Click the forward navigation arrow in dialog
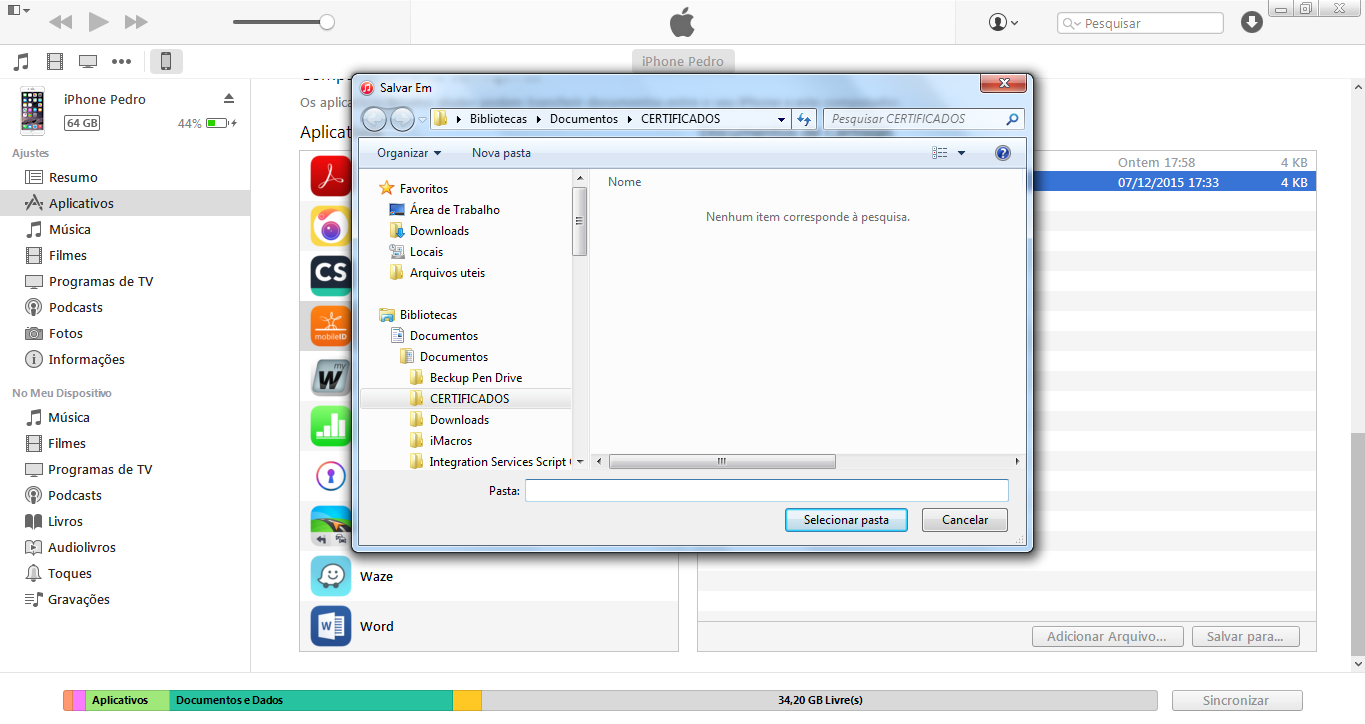 click(x=402, y=119)
